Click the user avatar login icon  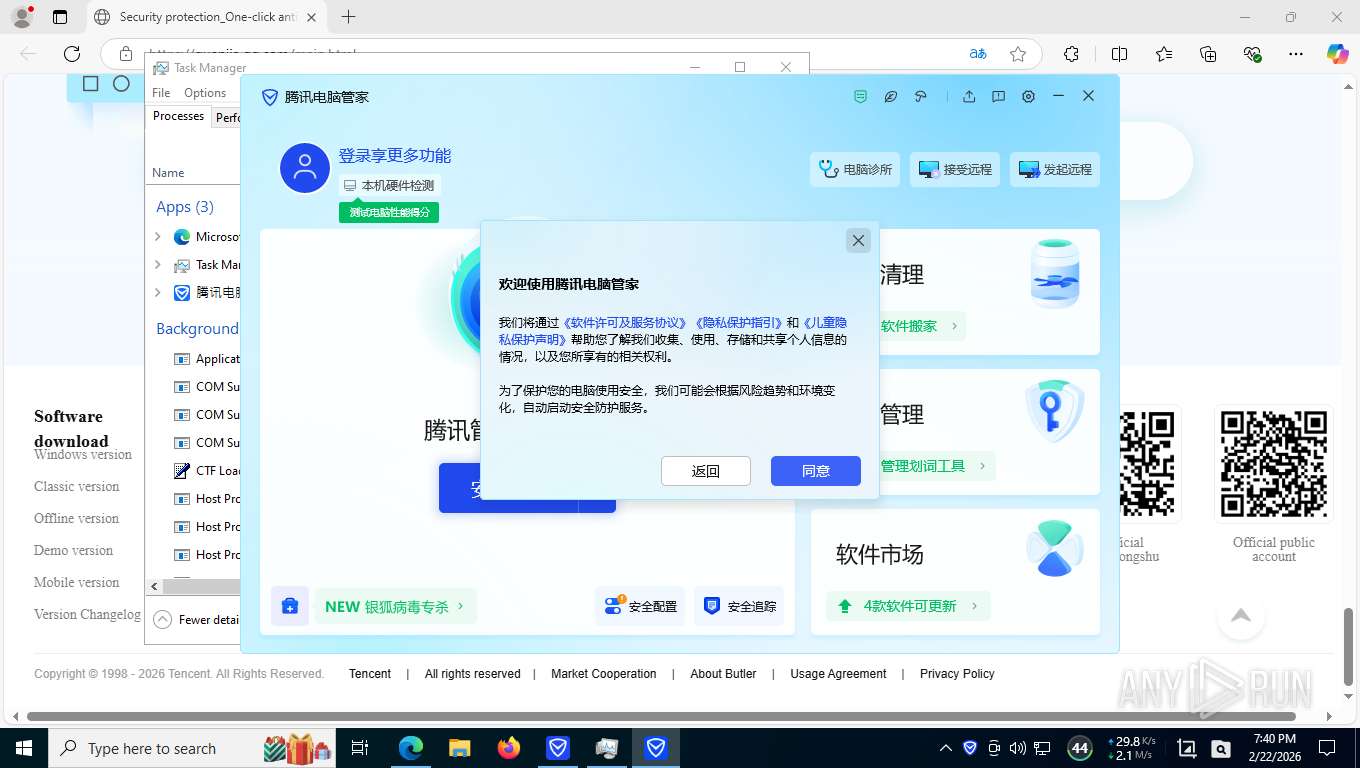pos(305,168)
